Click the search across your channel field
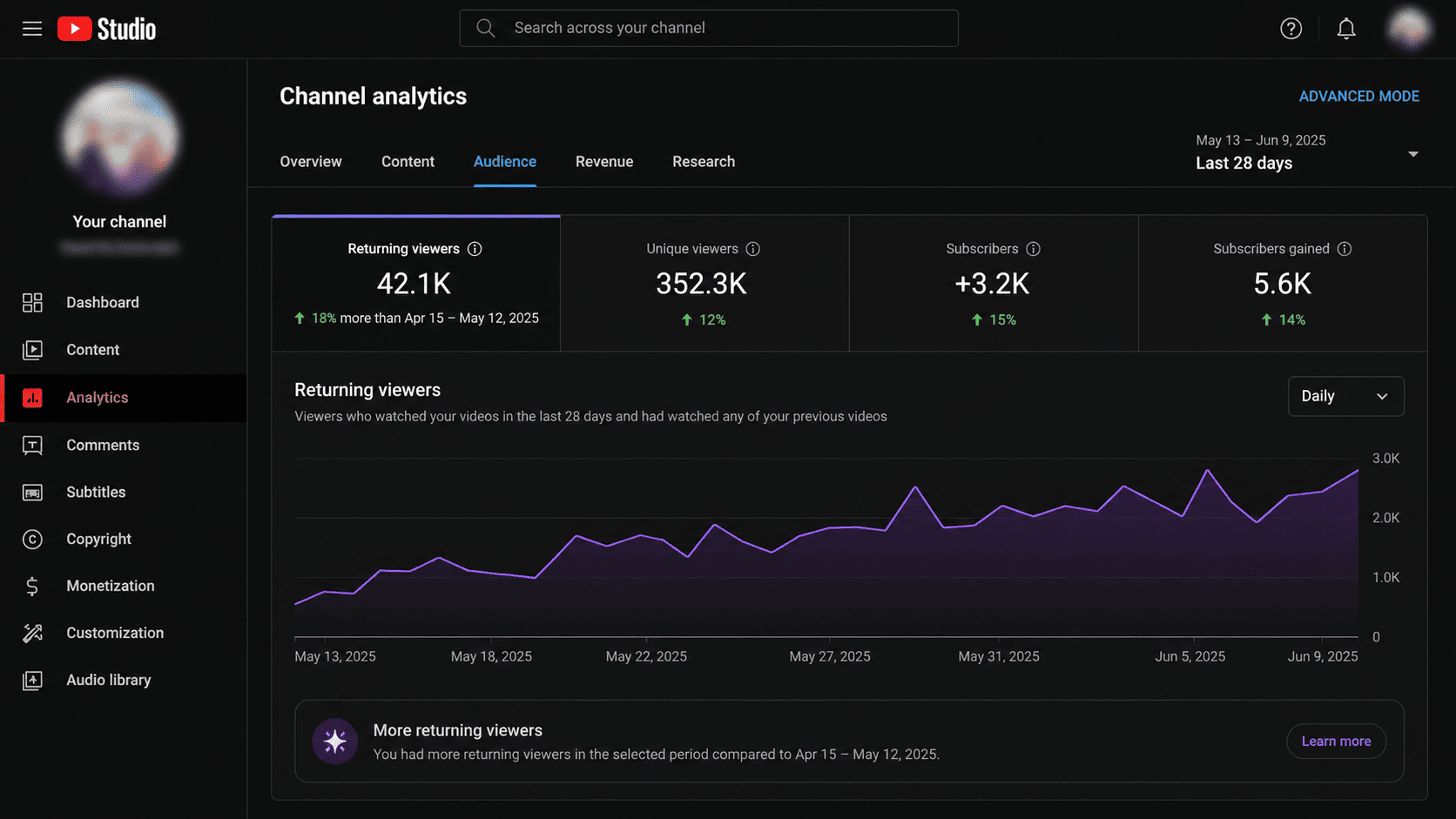 [709, 28]
